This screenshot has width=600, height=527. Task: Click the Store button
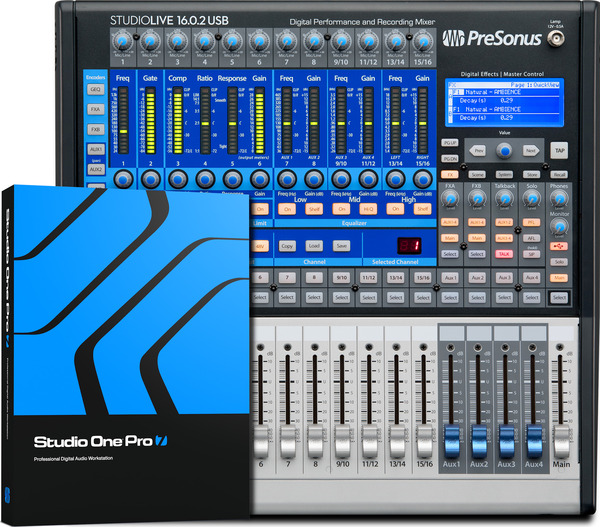point(532,175)
